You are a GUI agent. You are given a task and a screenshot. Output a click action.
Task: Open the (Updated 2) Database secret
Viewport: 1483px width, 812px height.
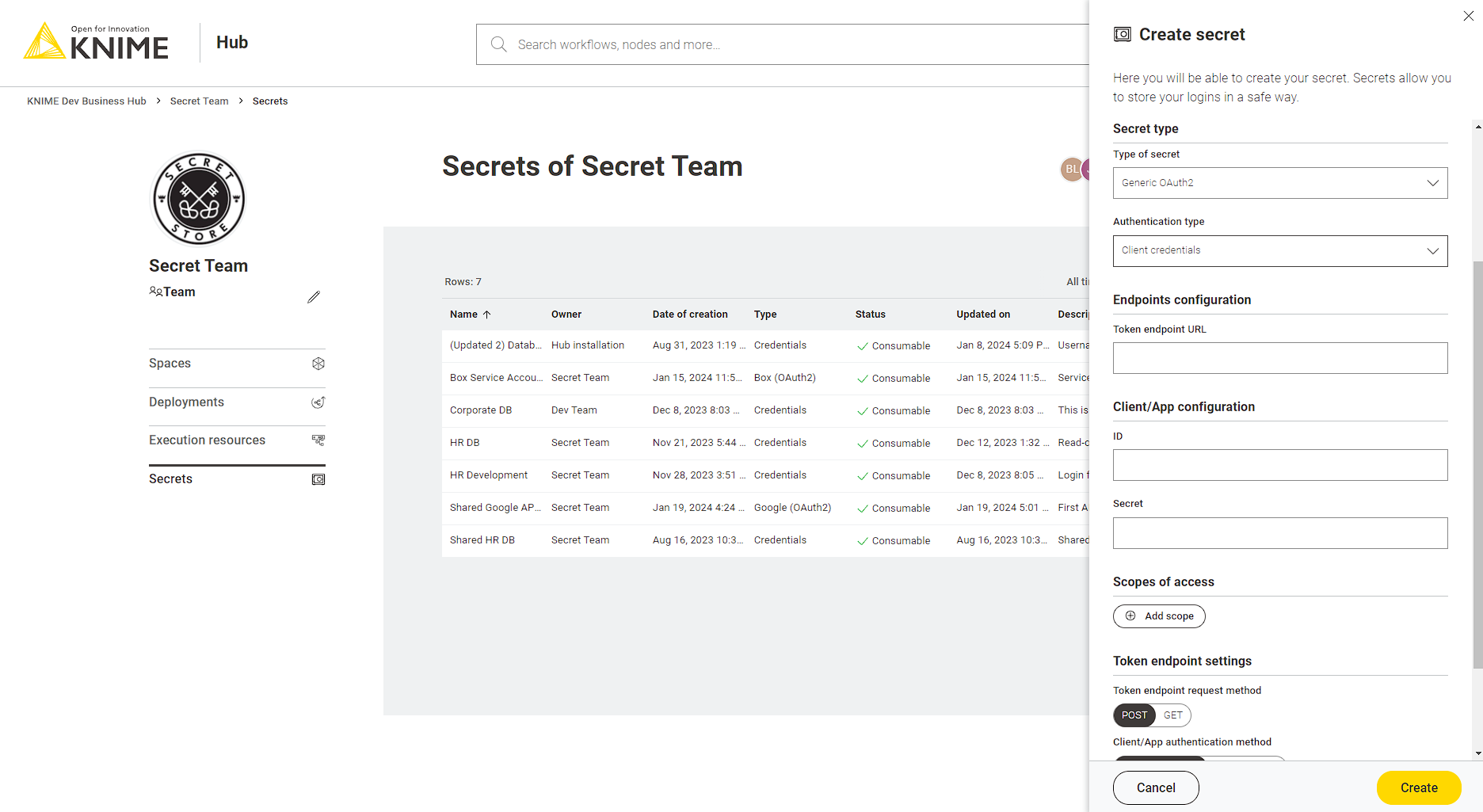(765, 345)
